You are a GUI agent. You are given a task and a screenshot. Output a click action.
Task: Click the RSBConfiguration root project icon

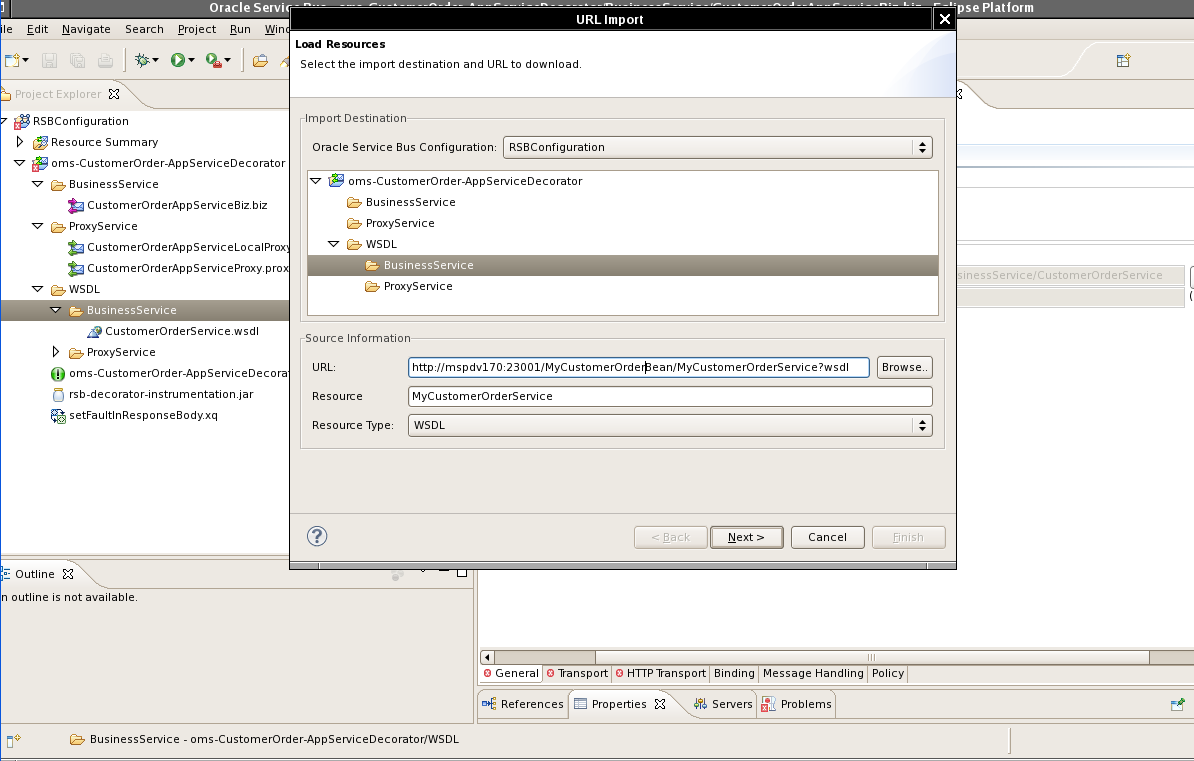pyautogui.click(x=22, y=121)
